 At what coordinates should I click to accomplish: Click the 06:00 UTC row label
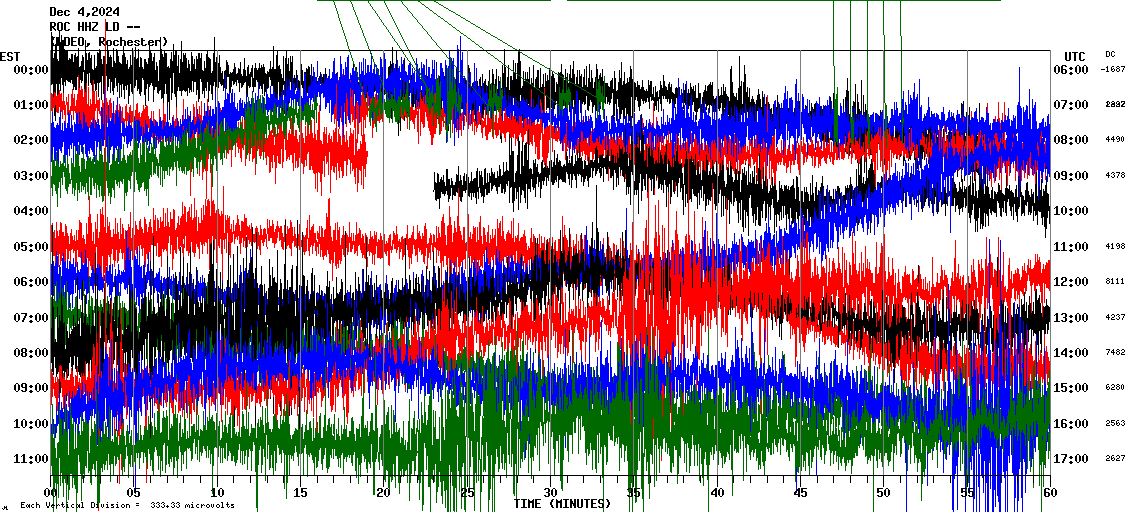[1071, 70]
